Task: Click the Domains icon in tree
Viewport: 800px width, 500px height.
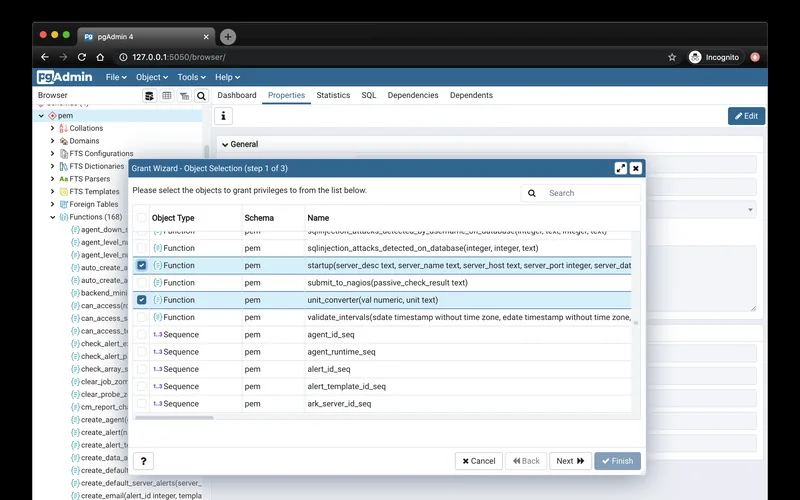Action: pos(63,141)
